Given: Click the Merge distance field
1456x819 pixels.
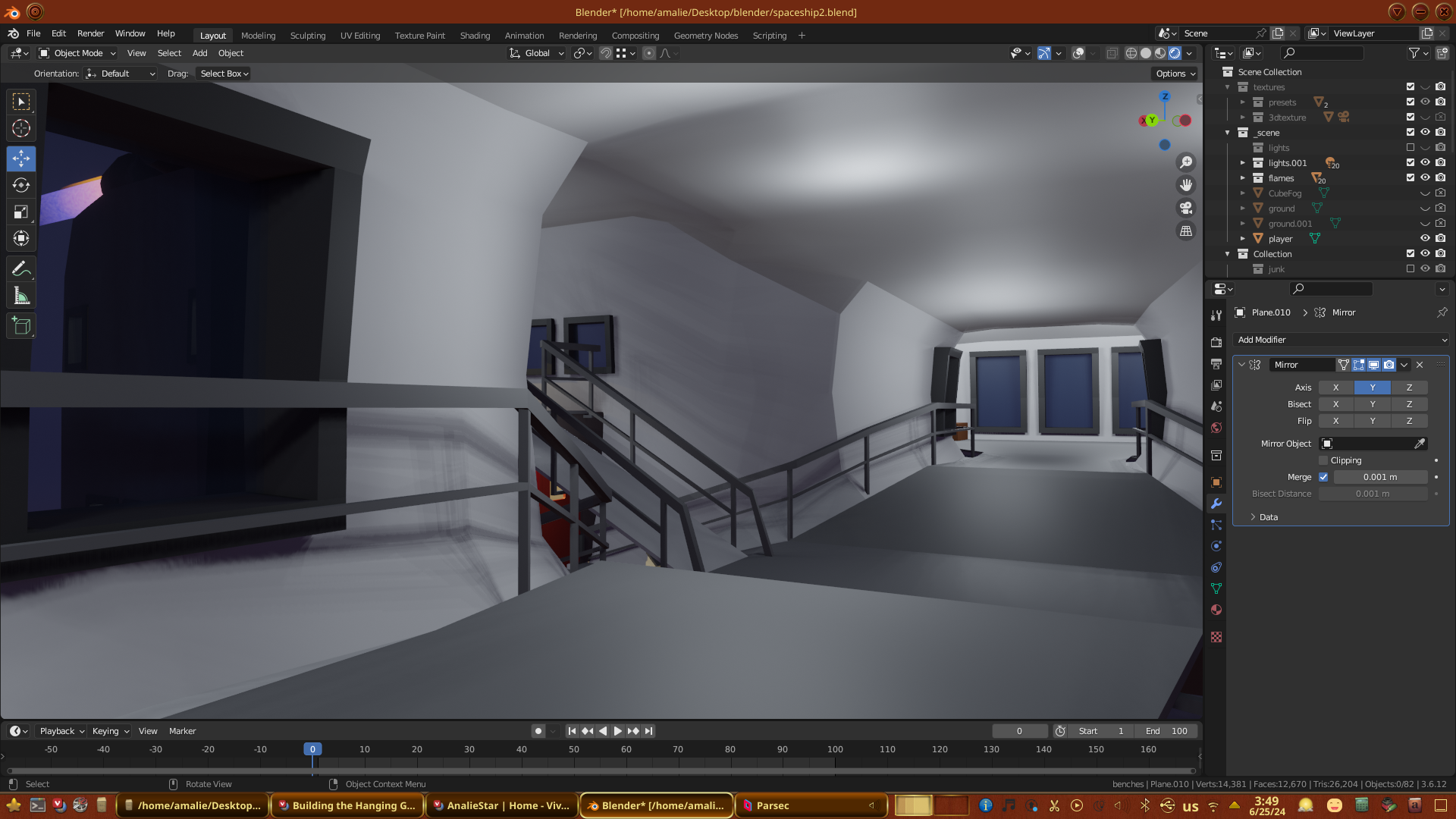Looking at the screenshot, I should point(1379,477).
